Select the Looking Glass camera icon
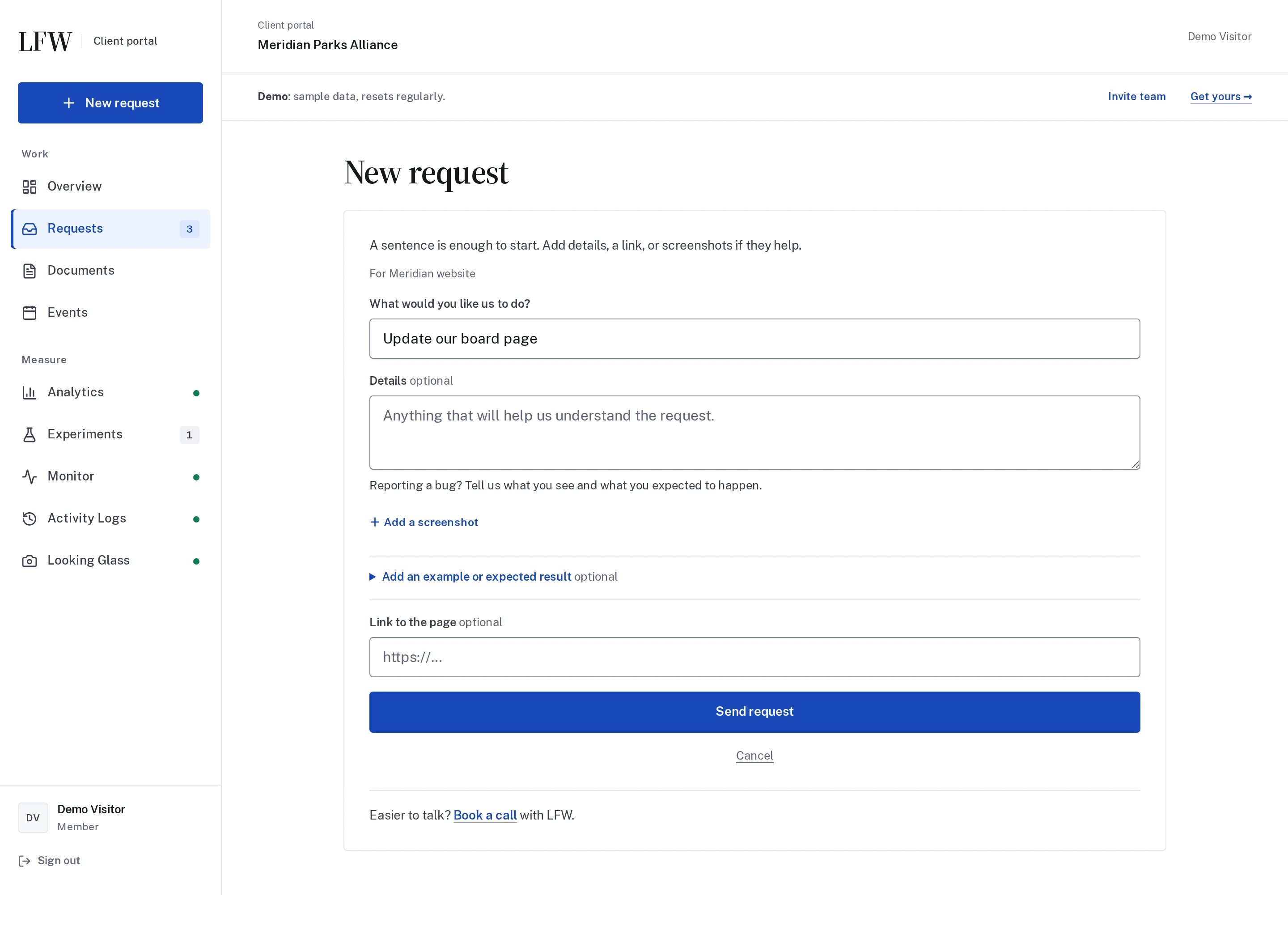1288x926 pixels. pyautogui.click(x=30, y=561)
